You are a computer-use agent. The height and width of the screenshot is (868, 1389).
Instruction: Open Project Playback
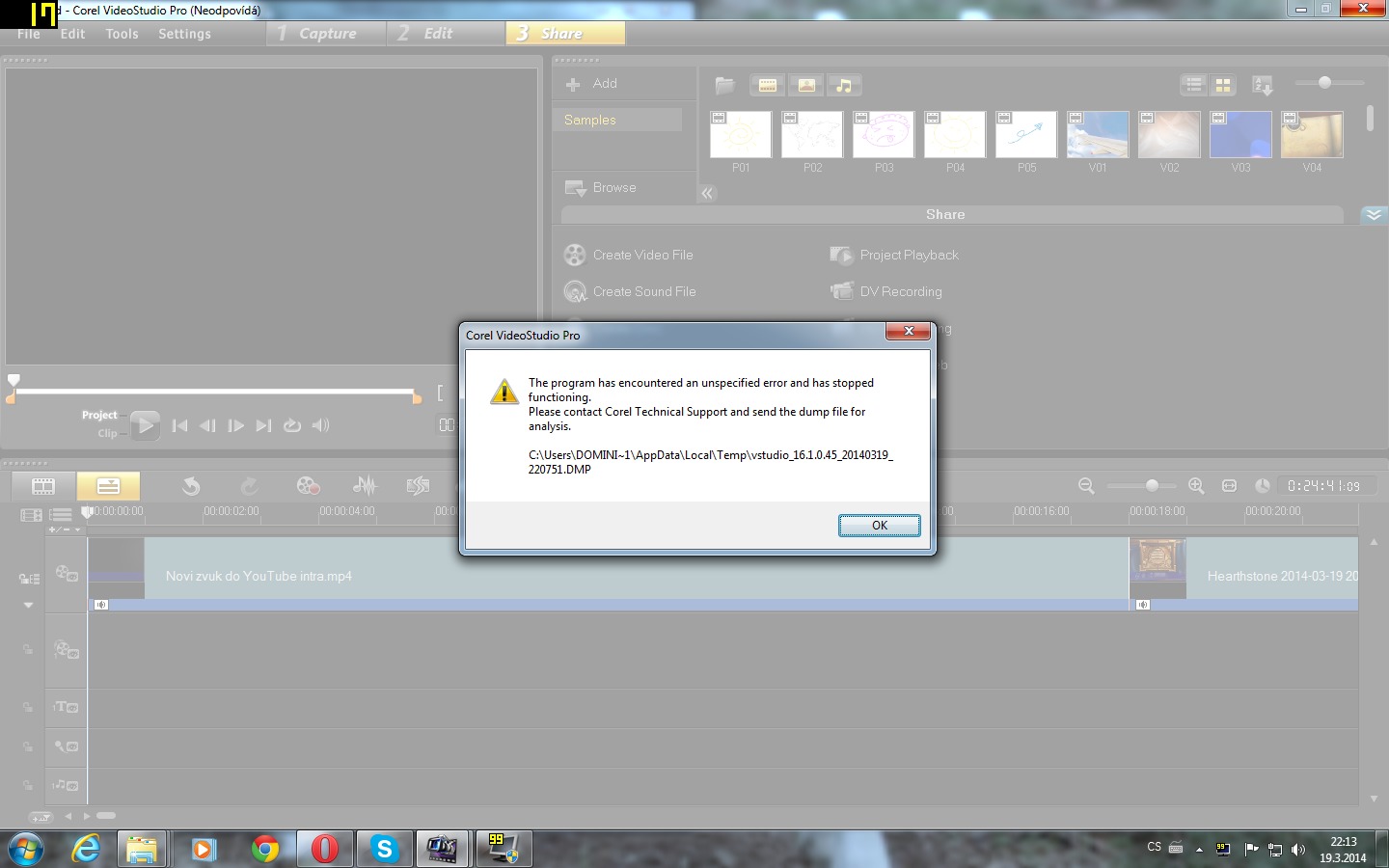[x=894, y=255]
